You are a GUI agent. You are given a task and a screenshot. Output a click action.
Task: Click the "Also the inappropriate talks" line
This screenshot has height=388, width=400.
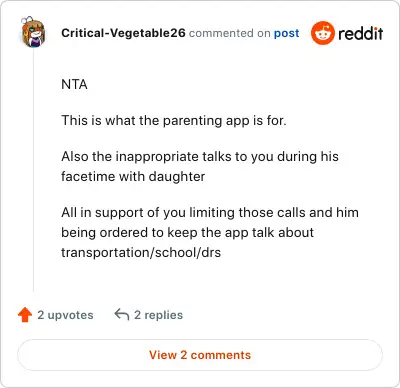coord(200,156)
